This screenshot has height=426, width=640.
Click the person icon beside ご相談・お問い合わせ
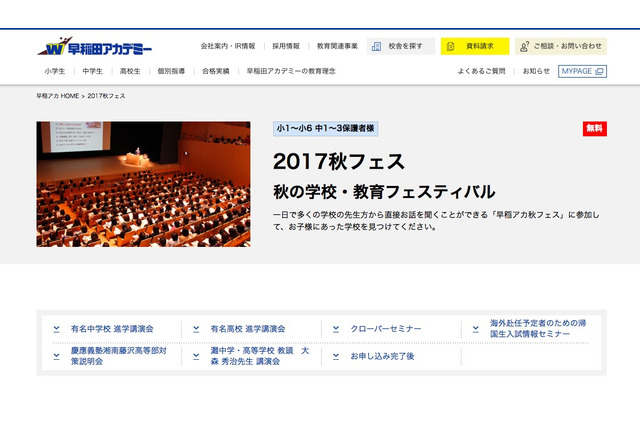[524, 47]
